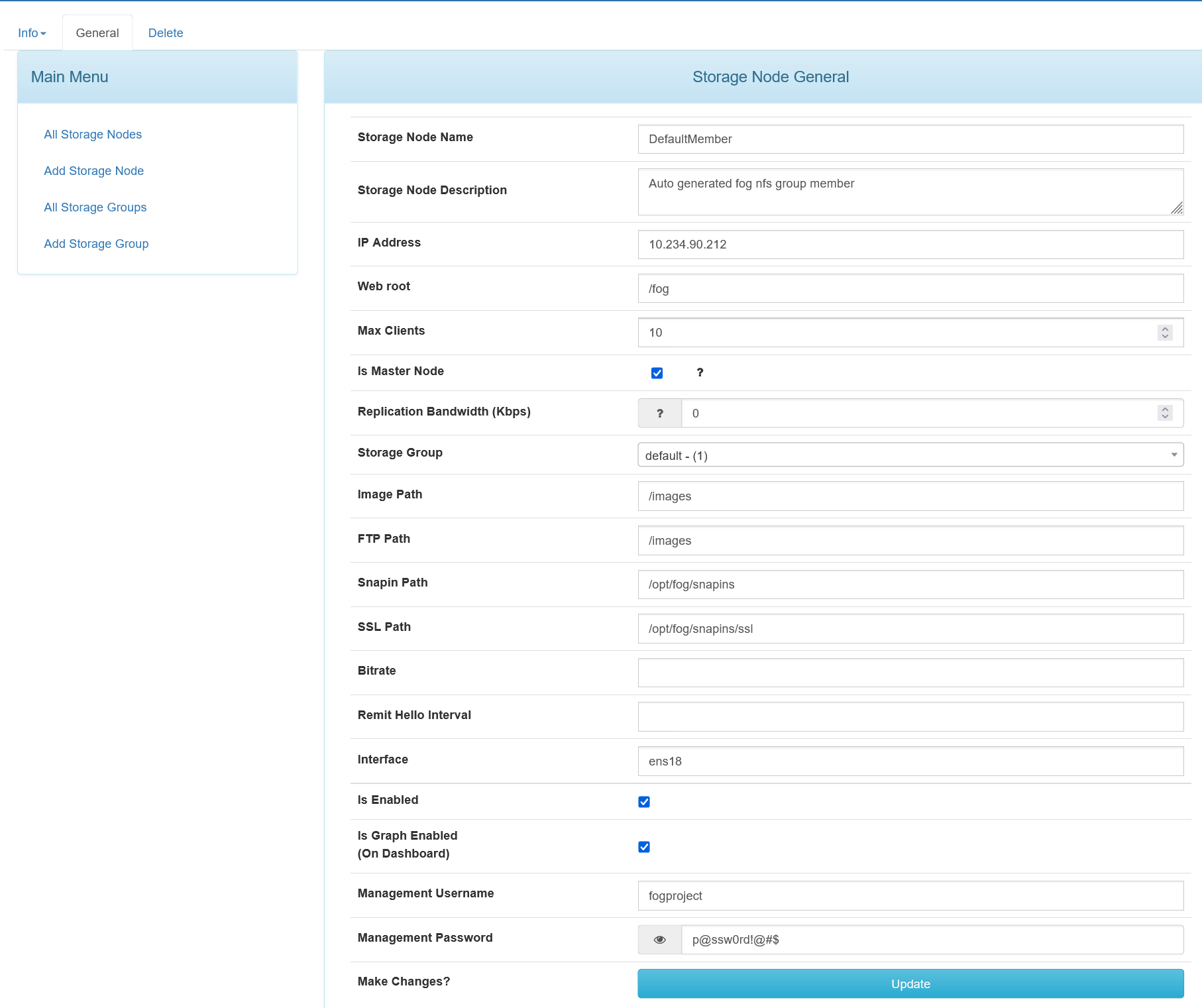The image size is (1202, 1008).
Task: Click the Is Master Node label
Action: pos(401,371)
